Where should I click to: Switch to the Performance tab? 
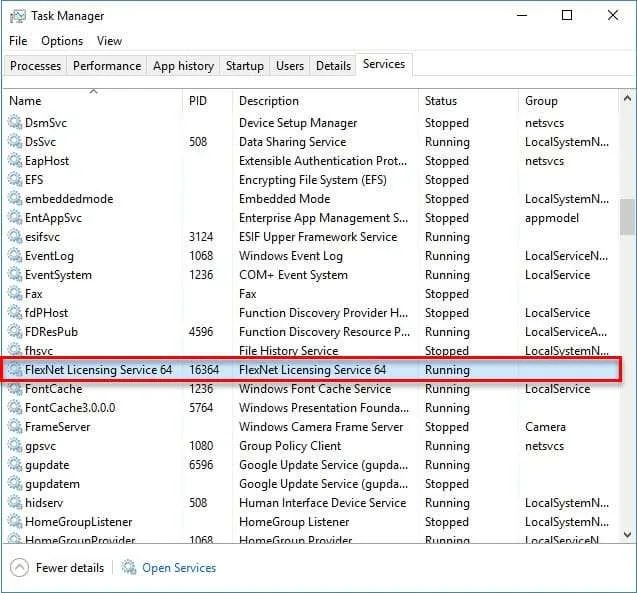107,66
